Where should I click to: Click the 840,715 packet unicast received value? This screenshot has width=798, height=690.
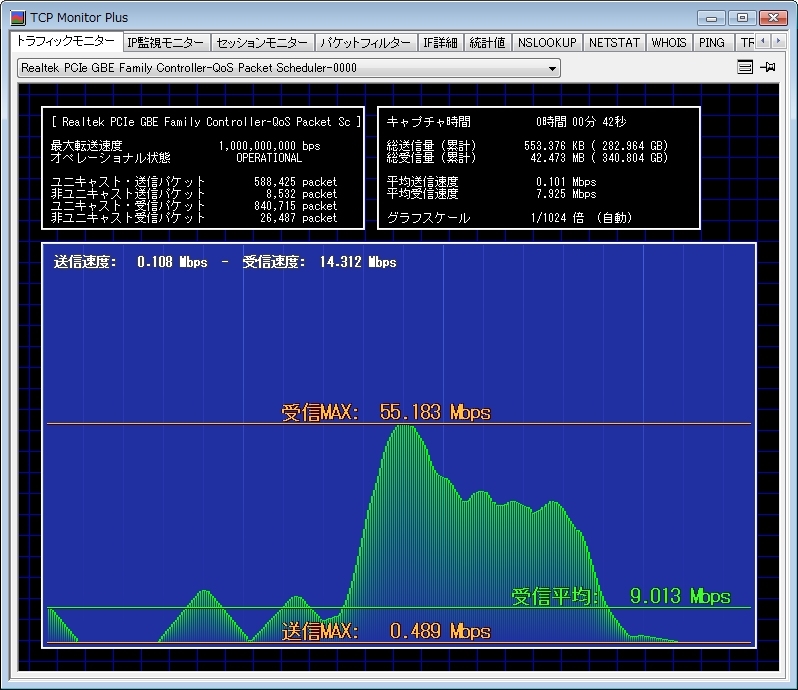pyautogui.click(x=295, y=206)
